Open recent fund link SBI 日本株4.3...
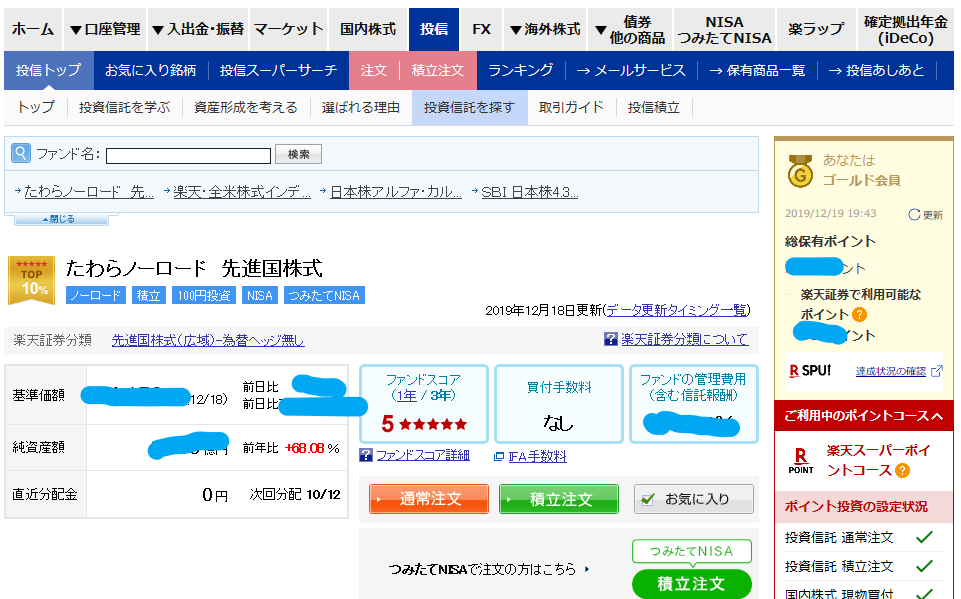 coord(530,192)
